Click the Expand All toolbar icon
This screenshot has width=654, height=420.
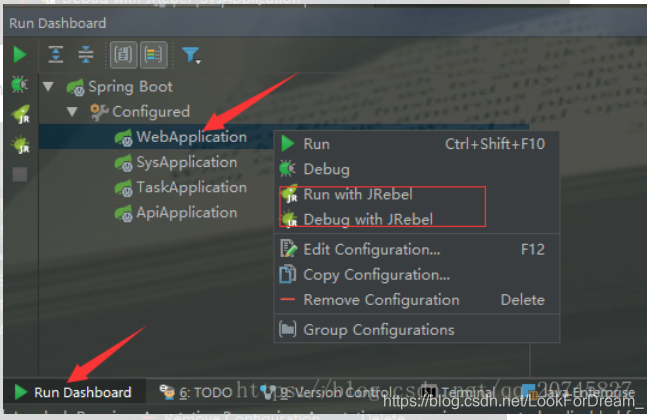(x=55, y=55)
